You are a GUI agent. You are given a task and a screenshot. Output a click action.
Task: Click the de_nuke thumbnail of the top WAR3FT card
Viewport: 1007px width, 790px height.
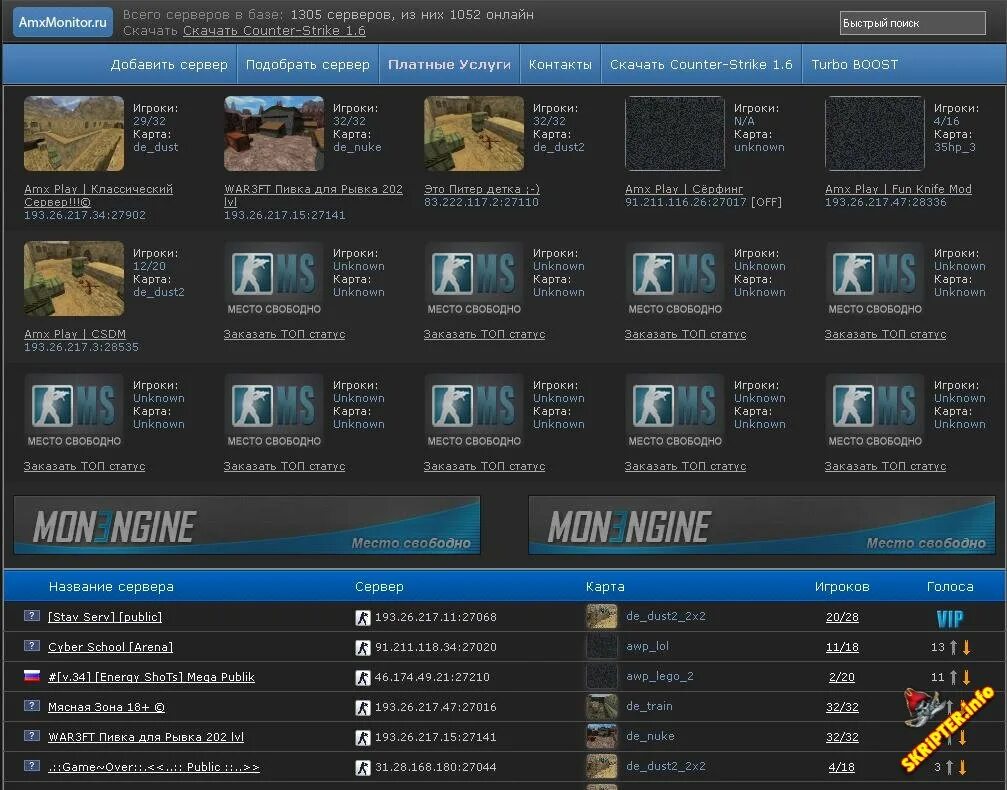point(274,134)
